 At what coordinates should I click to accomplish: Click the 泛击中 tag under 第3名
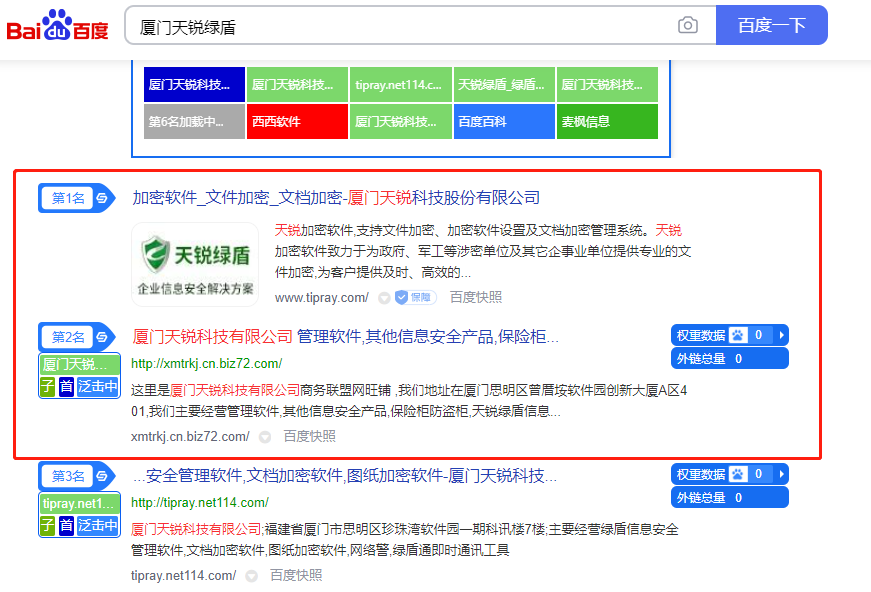pyautogui.click(x=98, y=525)
